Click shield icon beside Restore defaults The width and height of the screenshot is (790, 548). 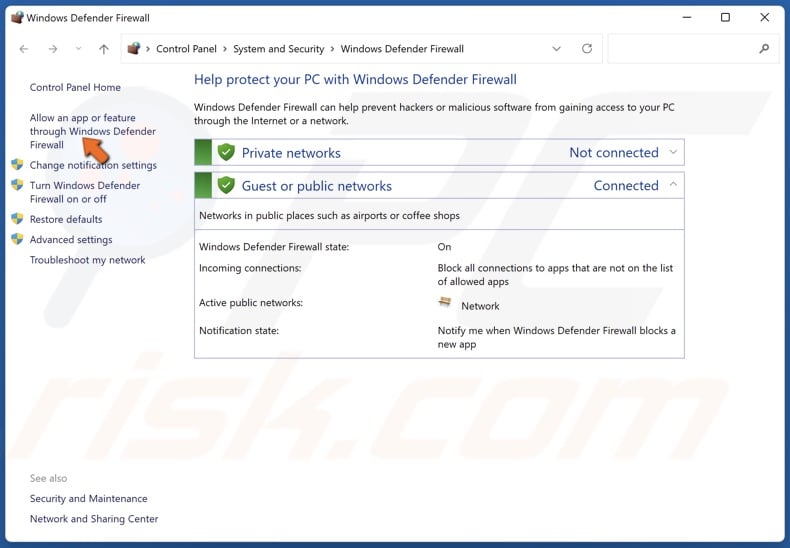tap(17, 219)
